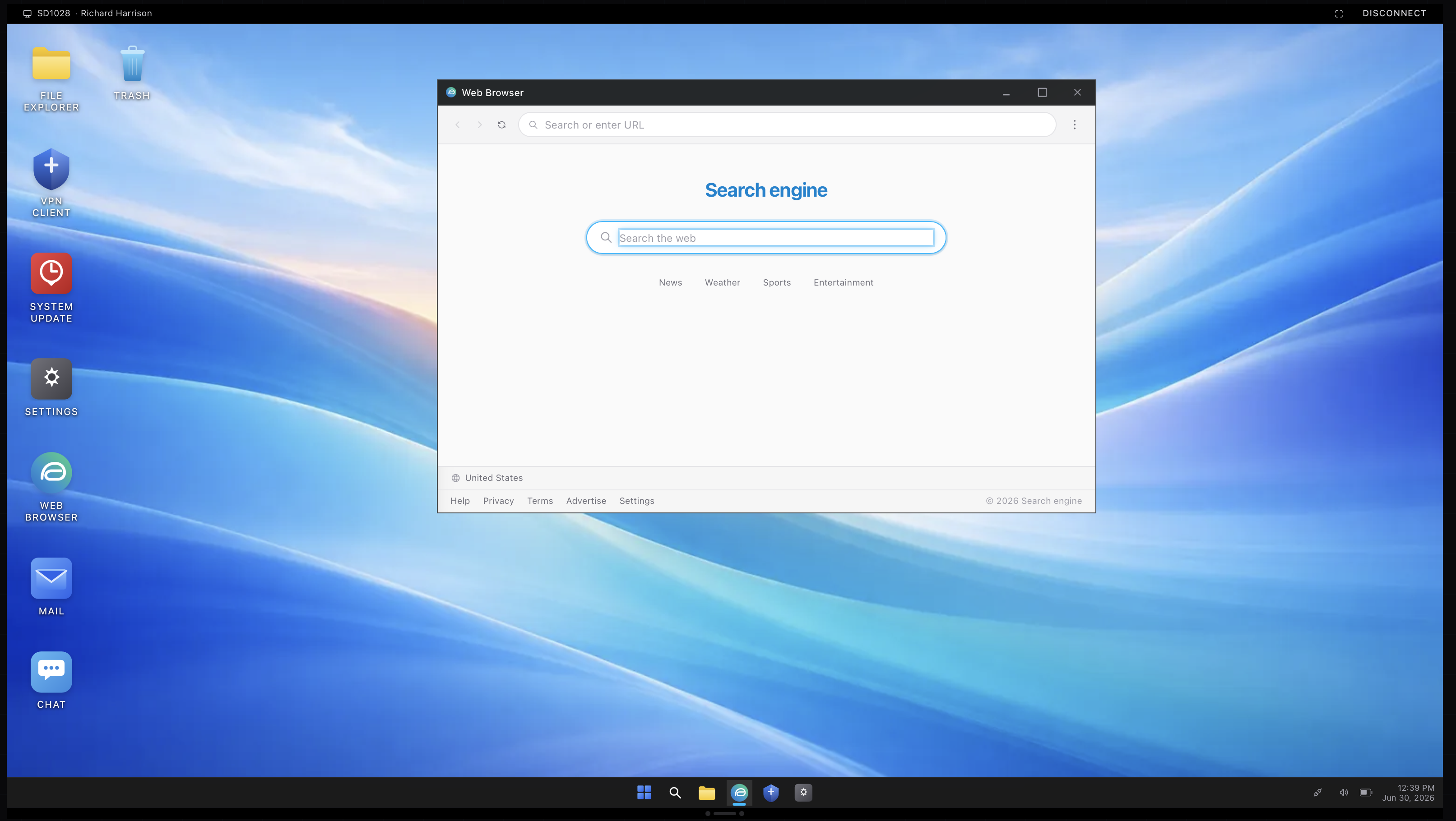
Task: Click the Help footer link
Action: pyautogui.click(x=460, y=501)
